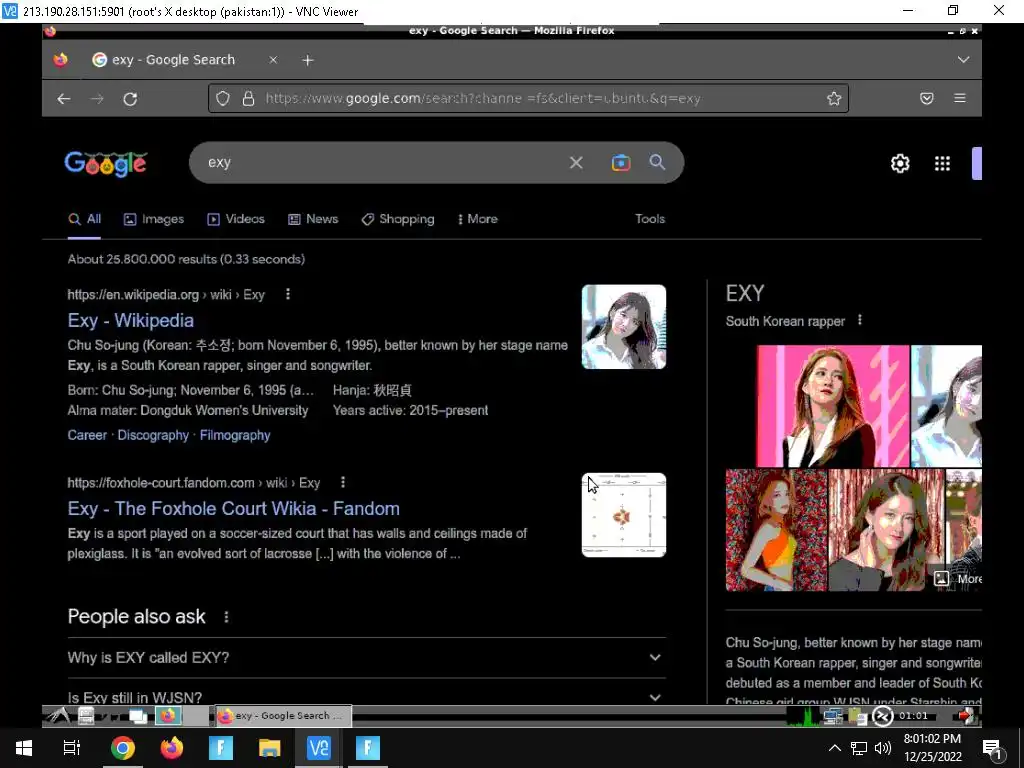Switch to the Videos tab
This screenshot has height=768, width=1024.
(x=236, y=219)
